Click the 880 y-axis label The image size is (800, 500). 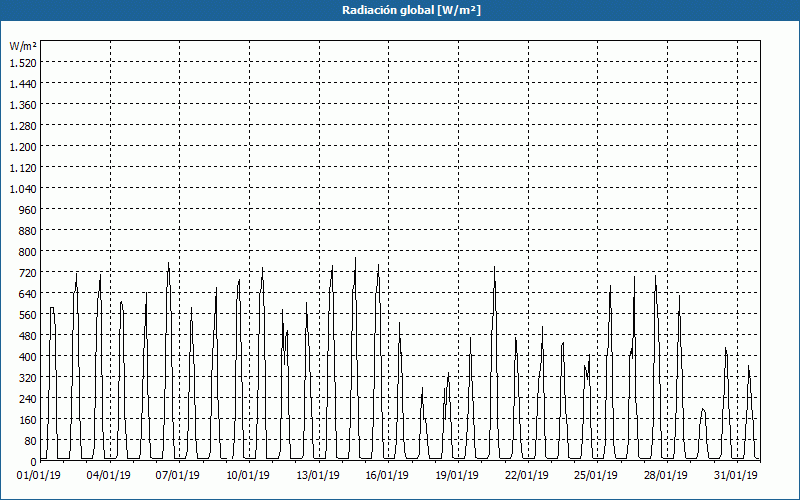(x=29, y=231)
